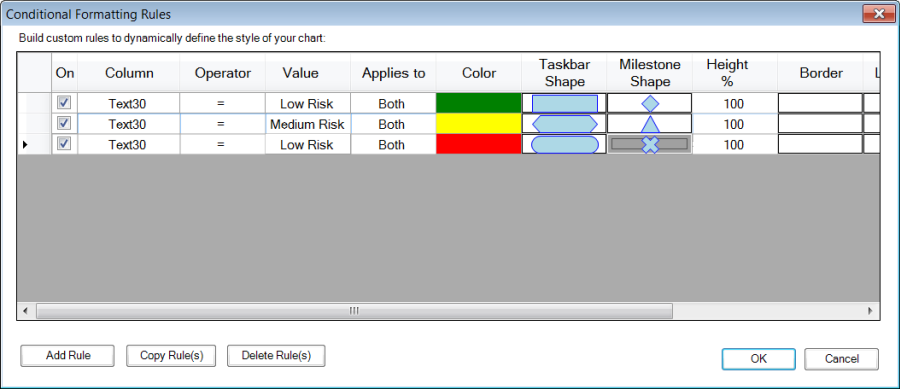Image resolution: width=900 pixels, height=389 pixels.
Task: Edit the Low Risk value in green row
Action: click(x=308, y=104)
